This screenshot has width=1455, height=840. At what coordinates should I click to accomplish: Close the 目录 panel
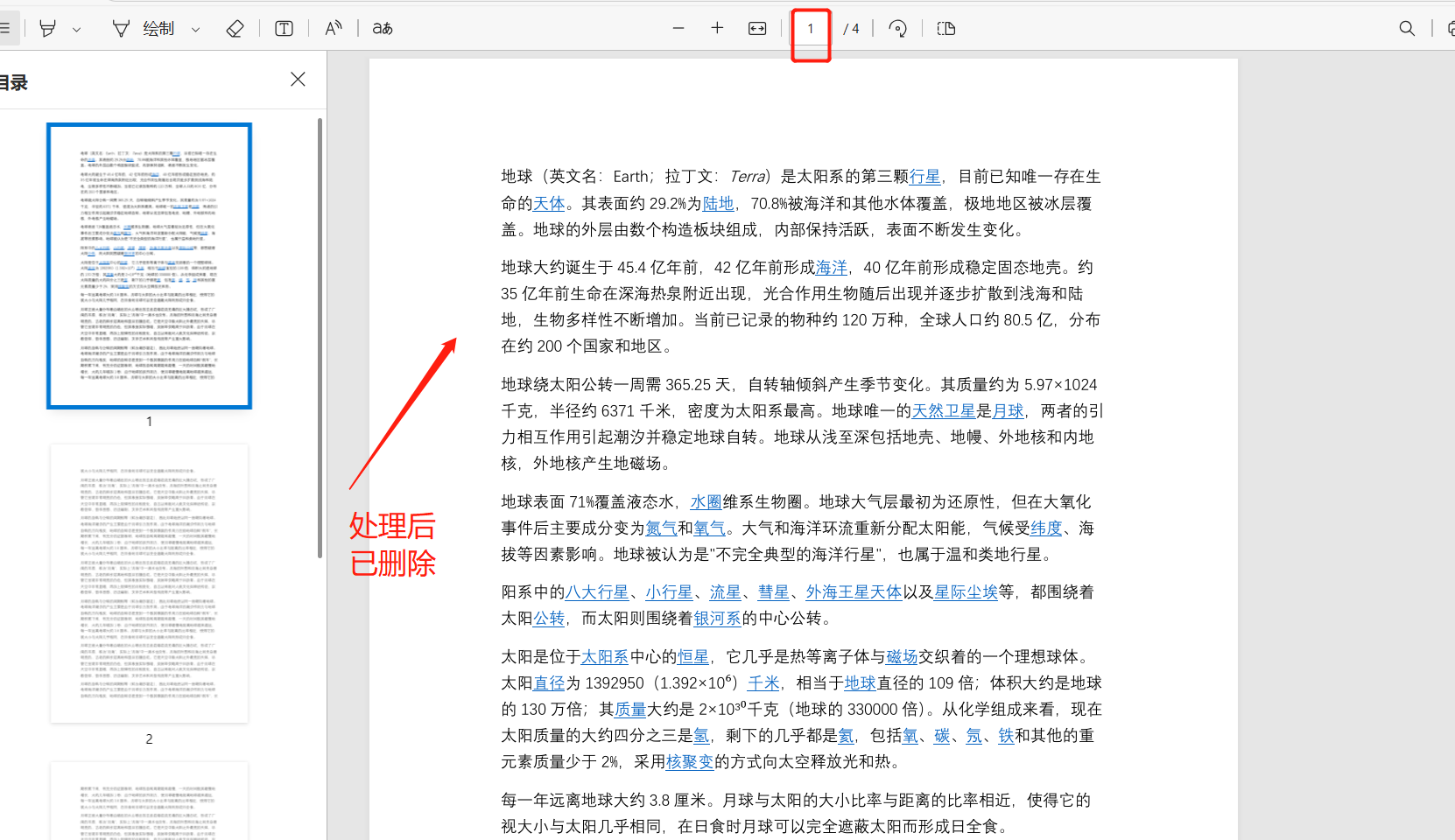point(298,79)
